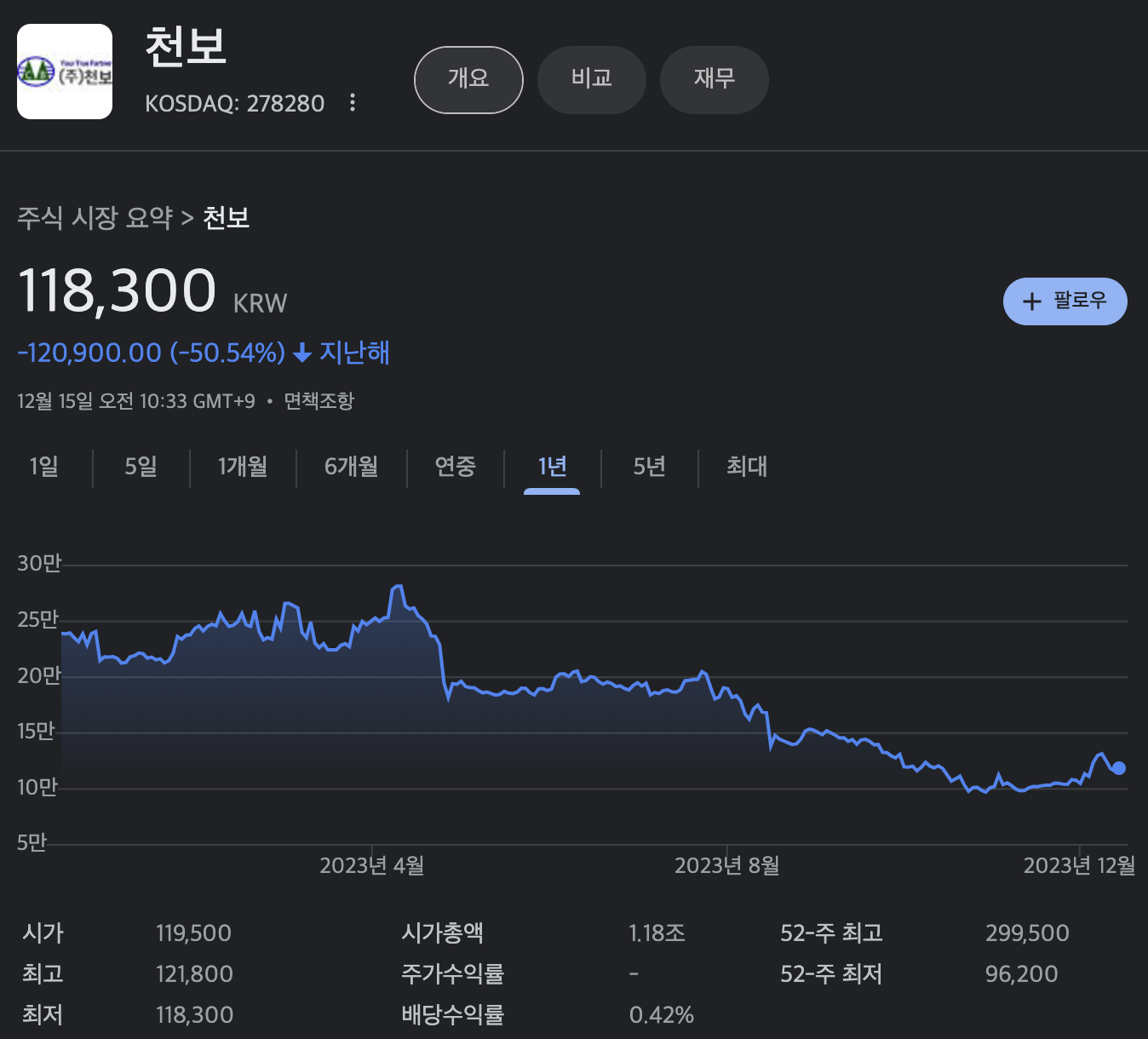The width and height of the screenshot is (1148, 1039).
Task: Click the 최고 value 121,800
Action: click(x=194, y=974)
